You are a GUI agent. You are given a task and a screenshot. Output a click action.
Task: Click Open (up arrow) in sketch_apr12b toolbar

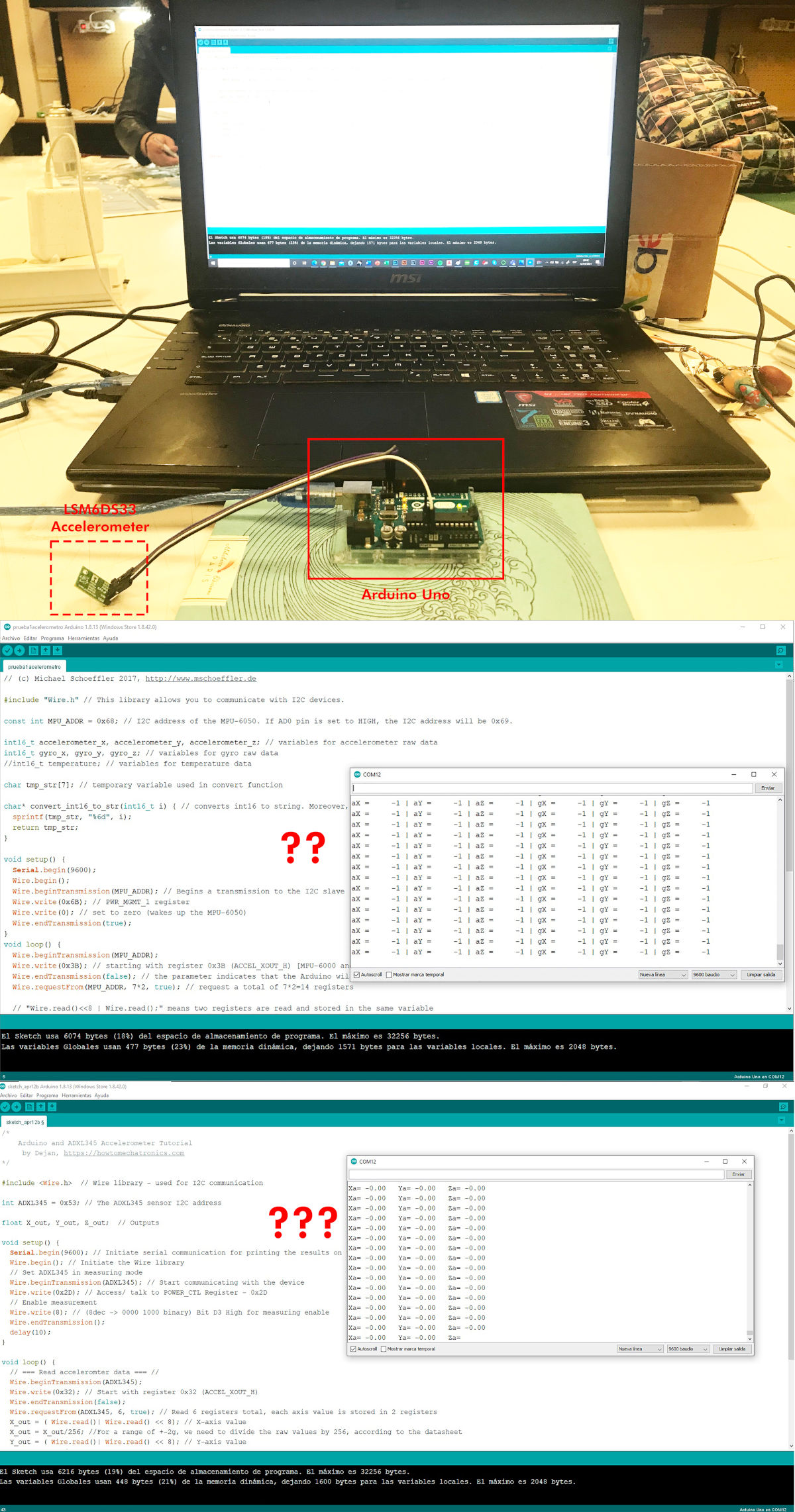(x=40, y=1107)
